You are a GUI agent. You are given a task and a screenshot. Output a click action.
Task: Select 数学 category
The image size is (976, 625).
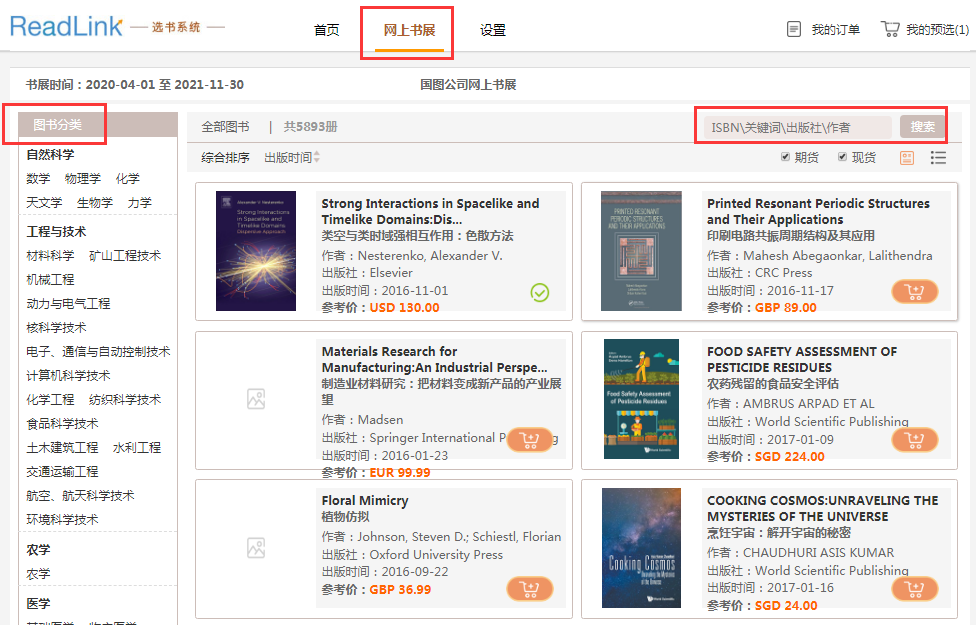point(38,179)
